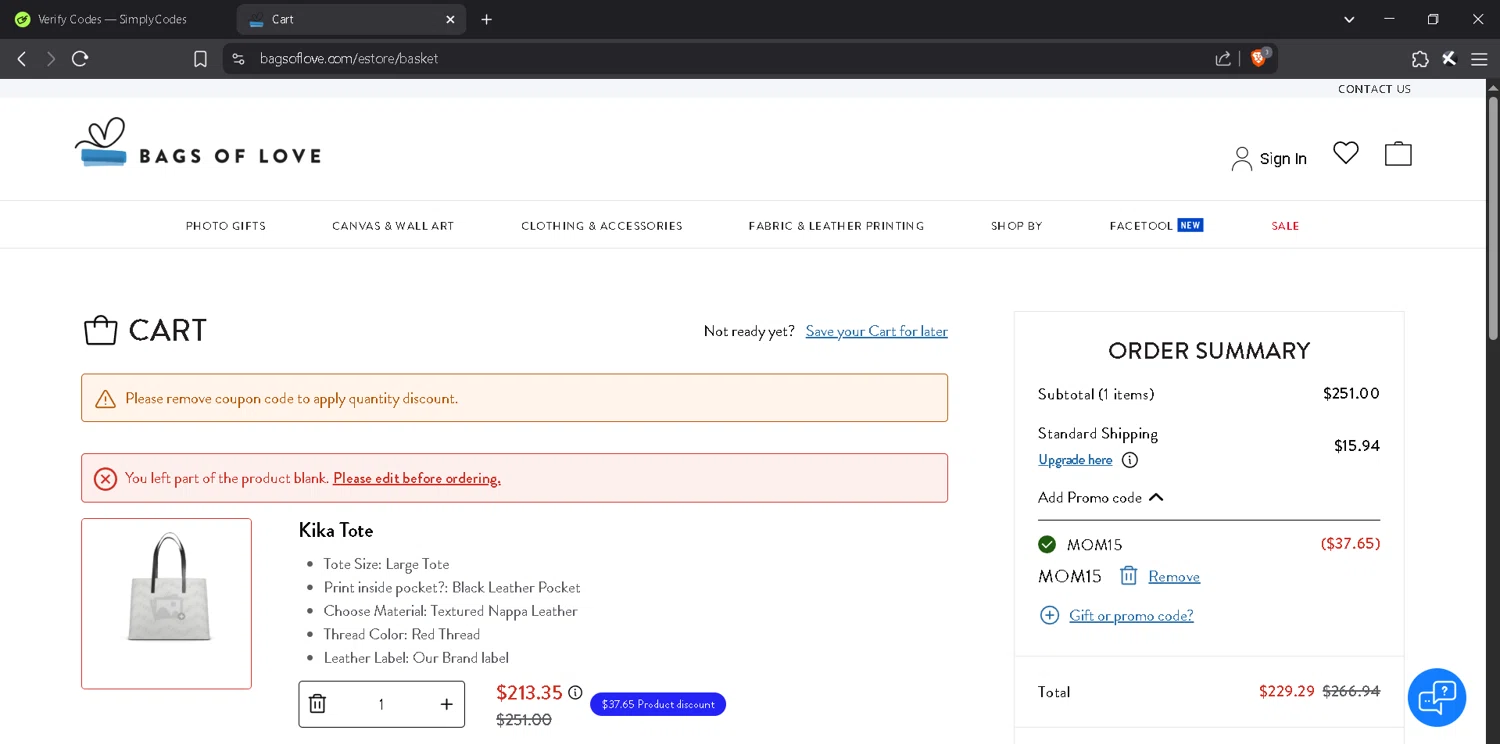Image resolution: width=1500 pixels, height=744 pixels.
Task: Click the red error circle icon
Action: 105,479
